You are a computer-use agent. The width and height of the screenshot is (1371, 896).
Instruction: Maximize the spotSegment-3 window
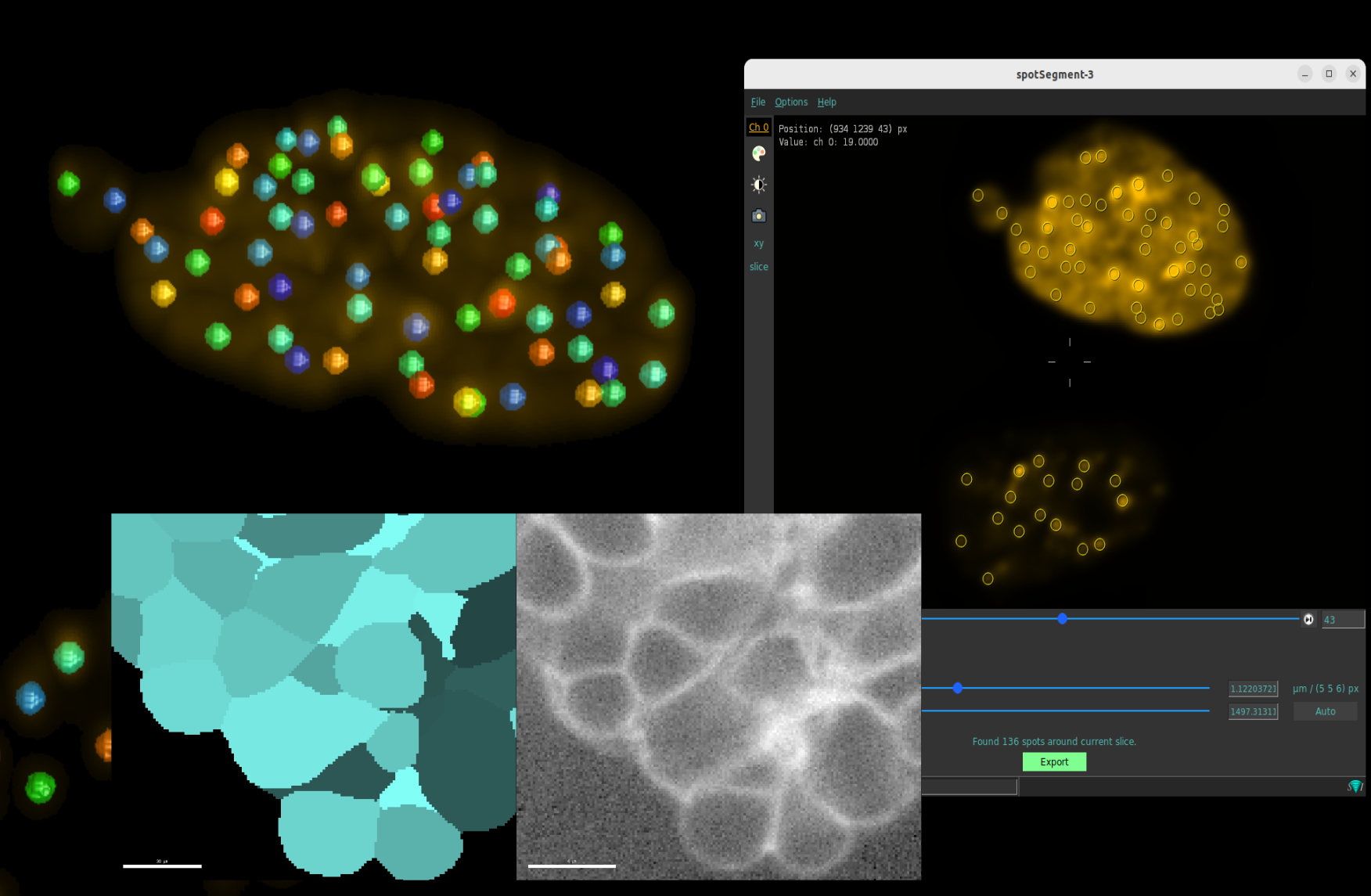(x=1329, y=74)
